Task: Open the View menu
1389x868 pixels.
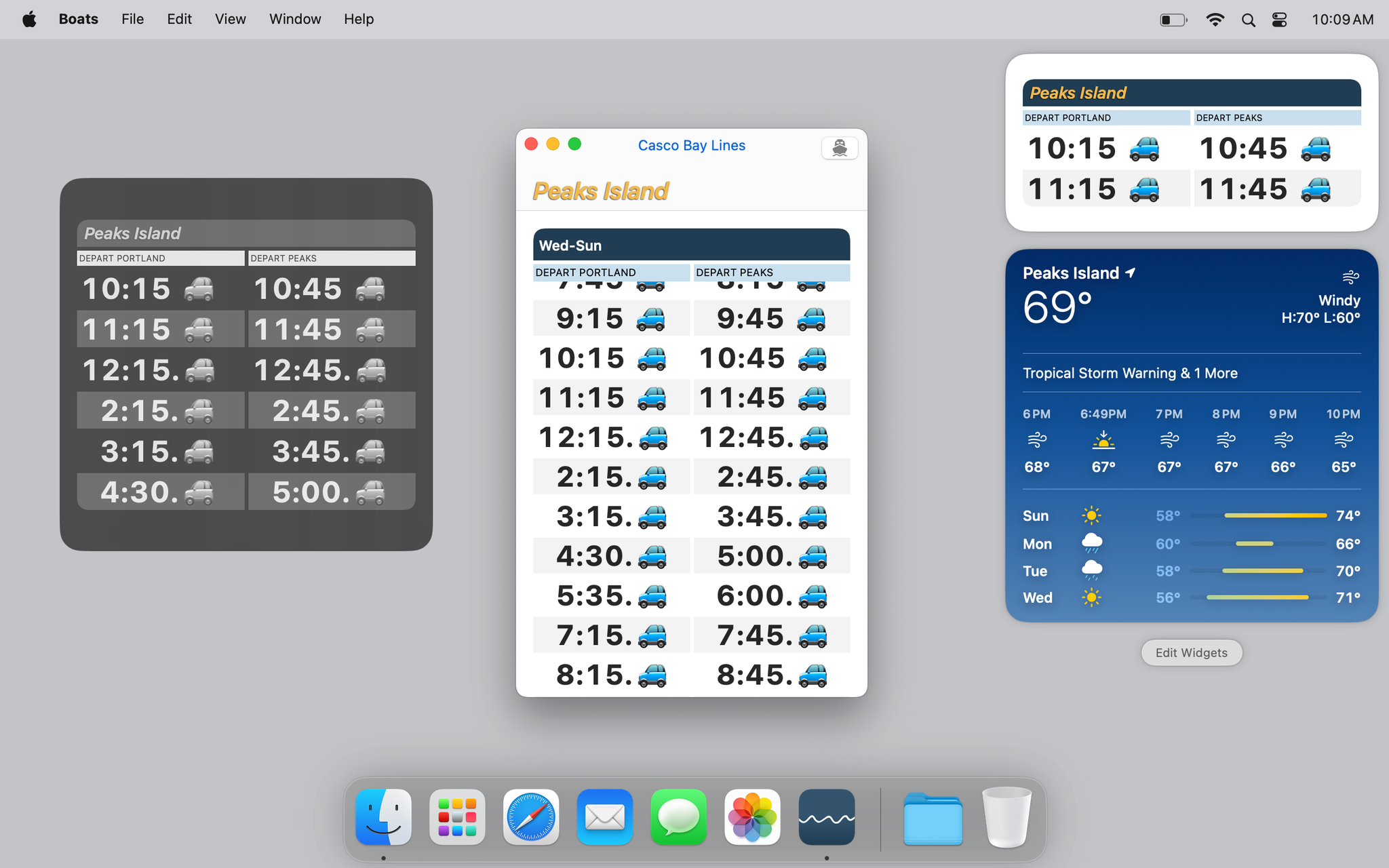Action: (x=231, y=19)
